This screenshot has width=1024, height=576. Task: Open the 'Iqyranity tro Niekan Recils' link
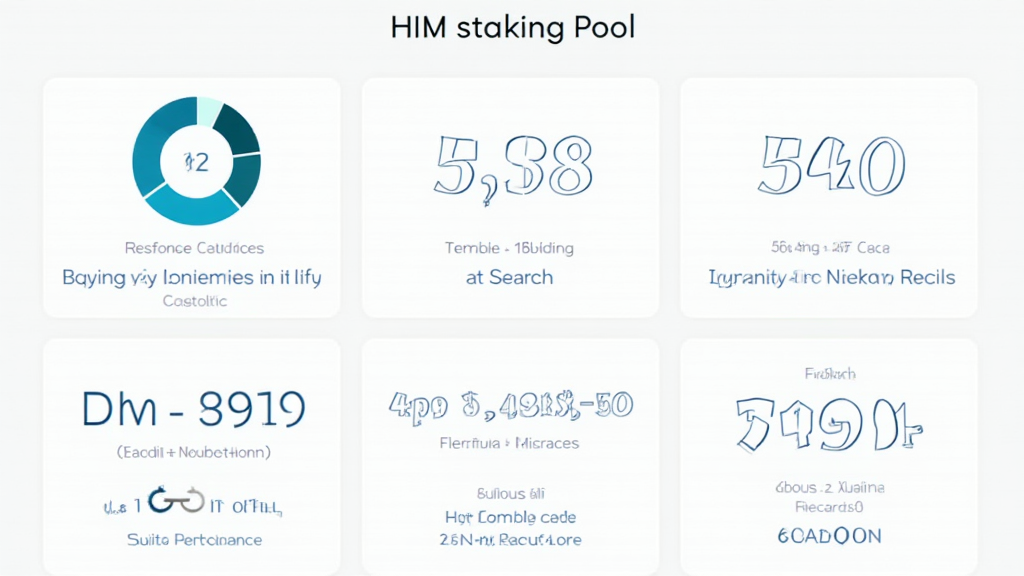point(830,277)
